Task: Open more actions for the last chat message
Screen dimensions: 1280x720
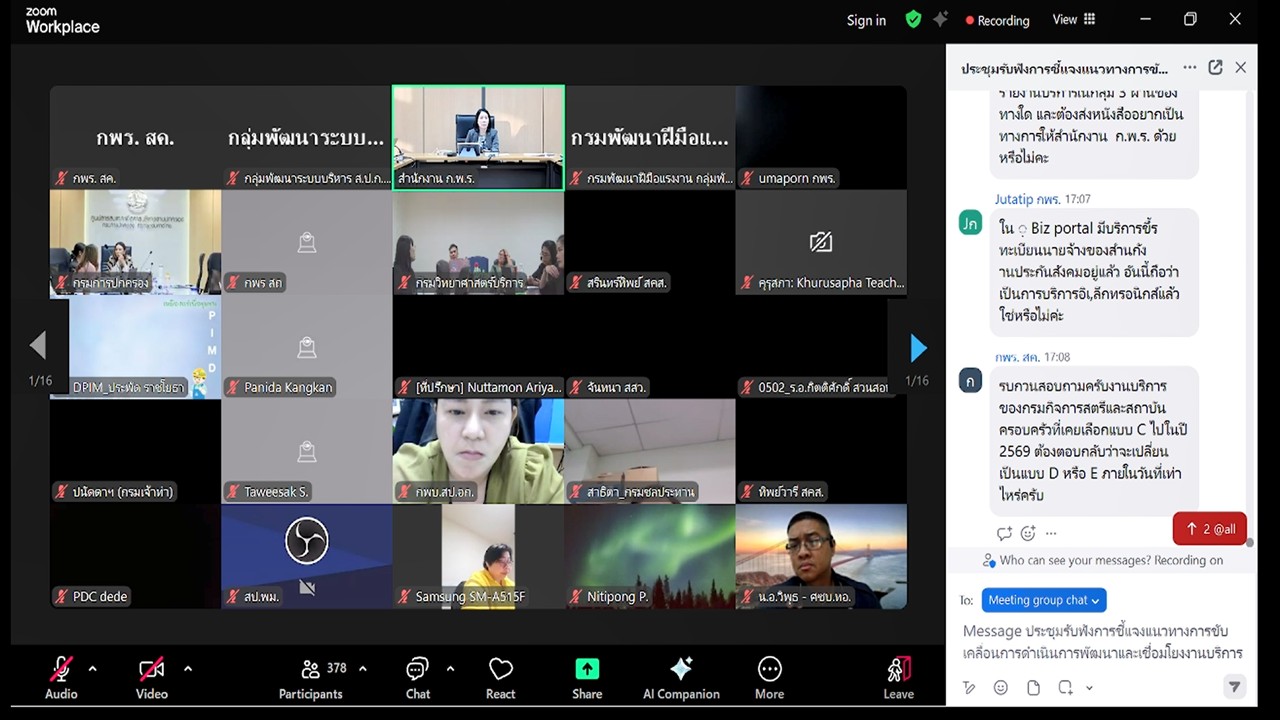Action: pos(1051,533)
